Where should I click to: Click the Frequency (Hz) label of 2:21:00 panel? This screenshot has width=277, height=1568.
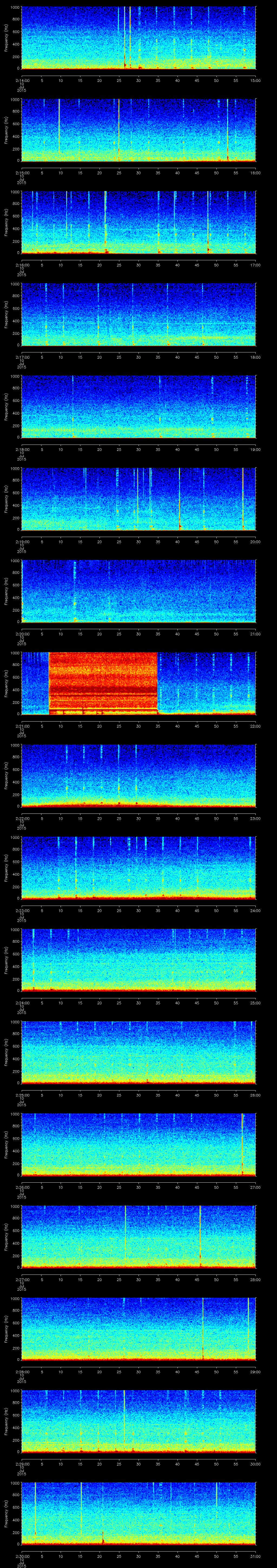point(6,683)
